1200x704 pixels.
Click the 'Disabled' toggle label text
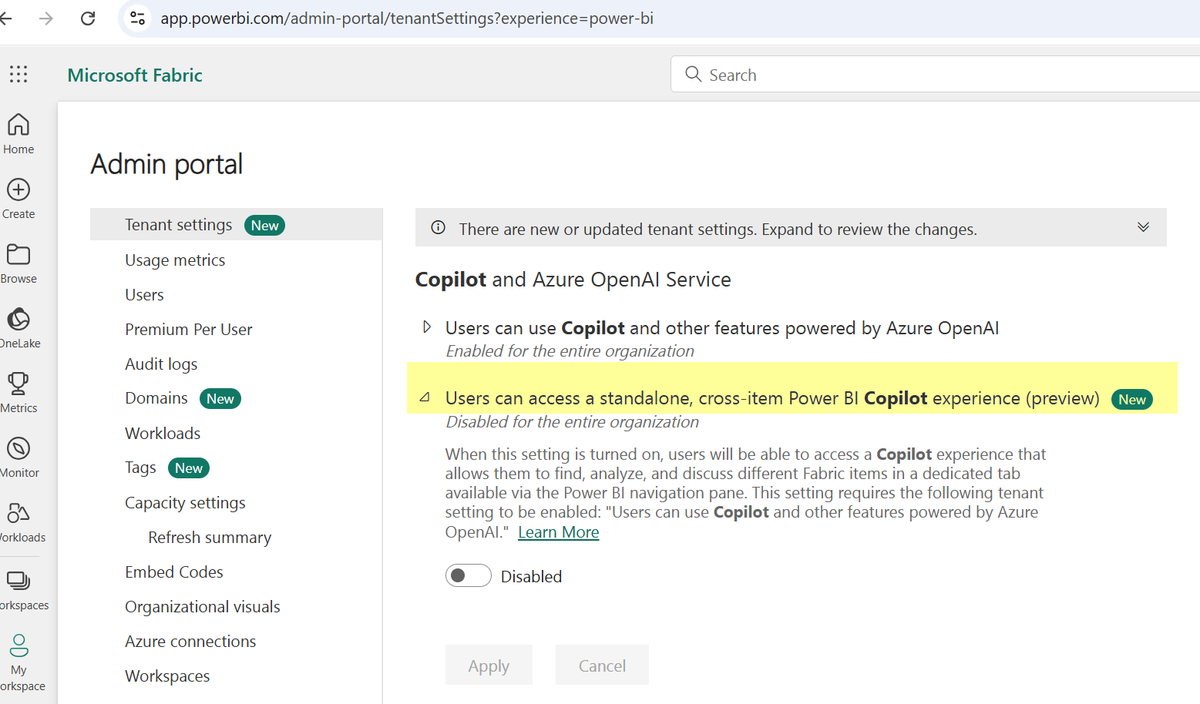pos(531,576)
